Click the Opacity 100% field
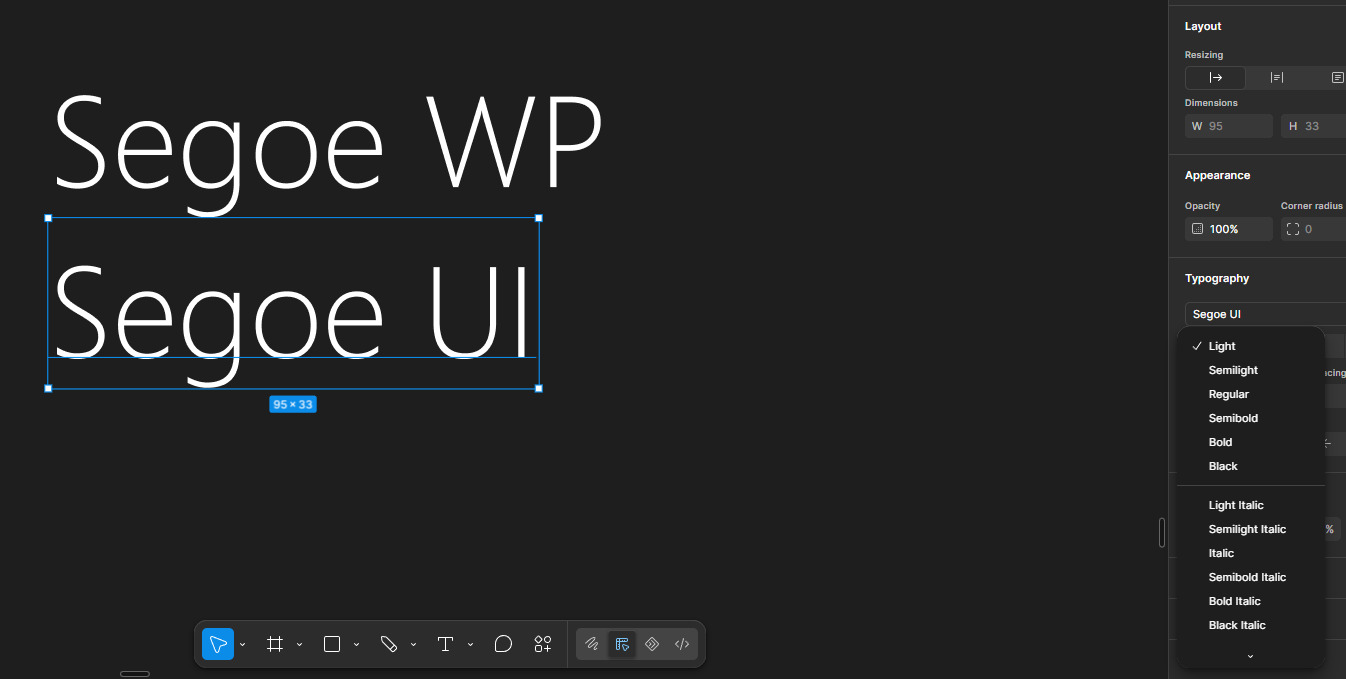This screenshot has width=1346, height=679. tap(1229, 229)
